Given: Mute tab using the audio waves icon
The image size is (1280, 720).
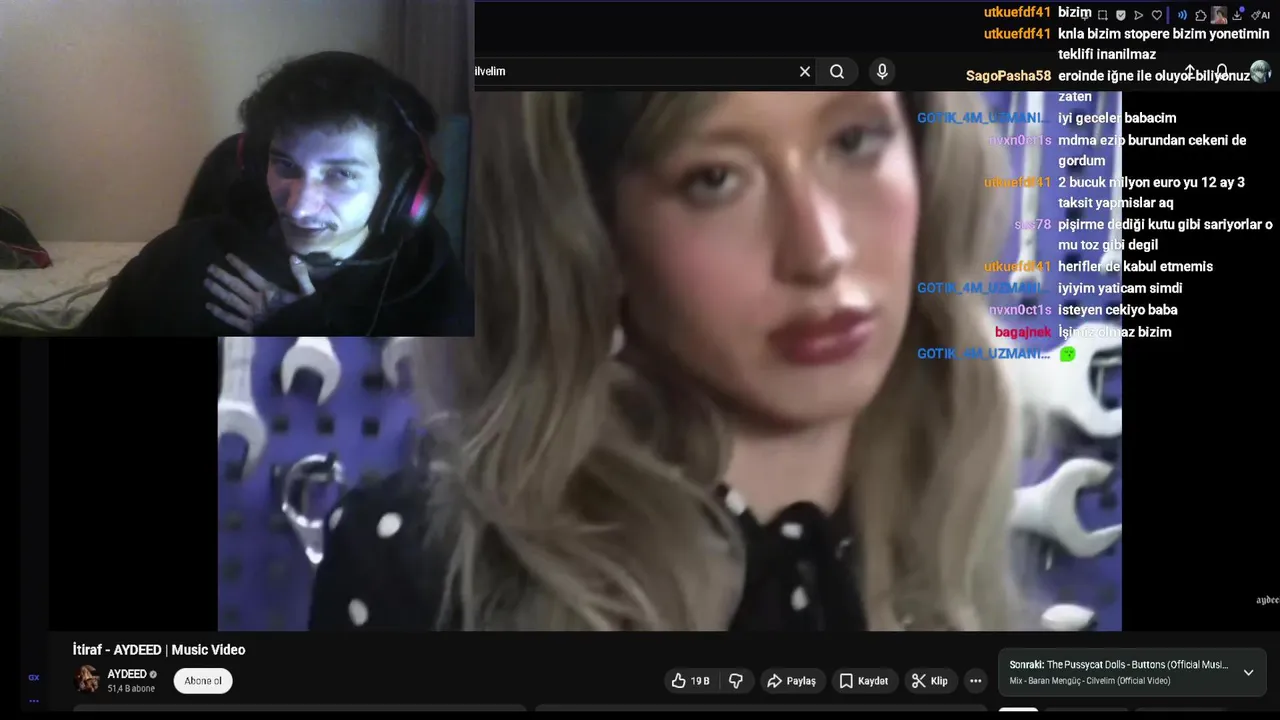Looking at the screenshot, I should point(1182,15).
